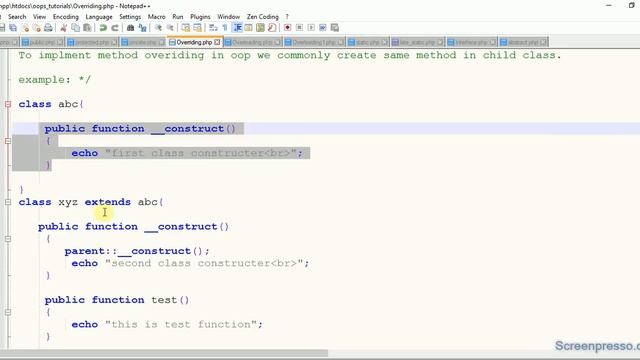Collapse the test function fold marker
Viewport: 640px width, 360px height.
click(x=8, y=312)
